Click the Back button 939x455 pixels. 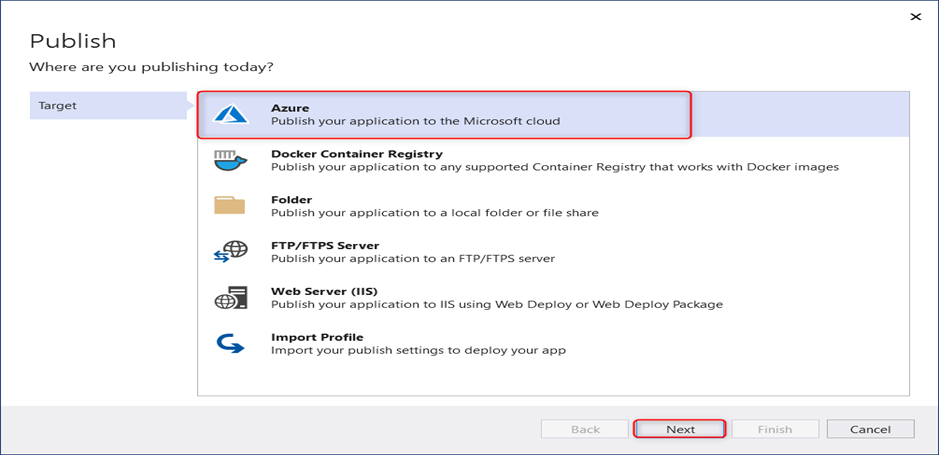pos(585,429)
